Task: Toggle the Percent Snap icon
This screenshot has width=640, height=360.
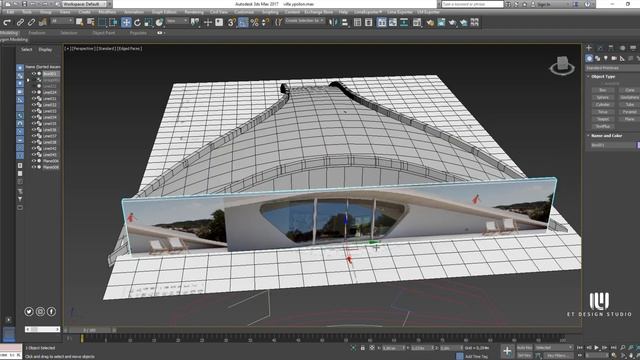Action: coord(254,22)
